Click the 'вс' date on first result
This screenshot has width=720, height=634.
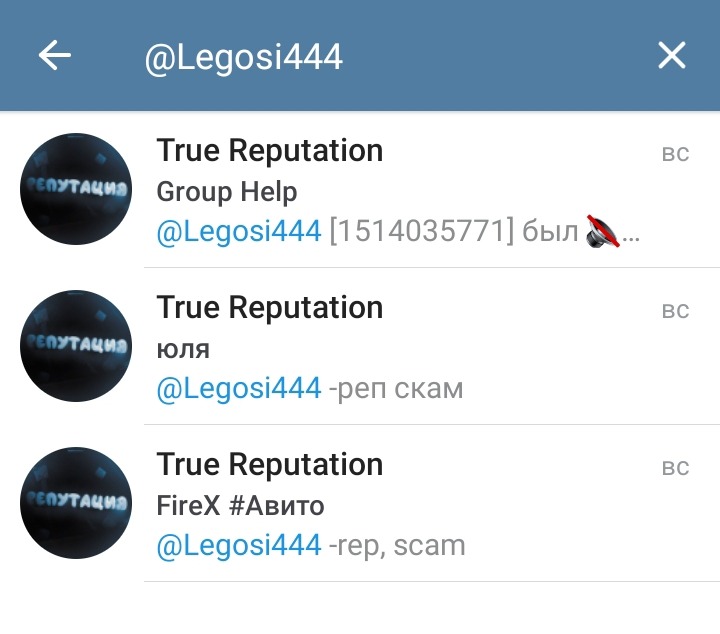click(675, 154)
